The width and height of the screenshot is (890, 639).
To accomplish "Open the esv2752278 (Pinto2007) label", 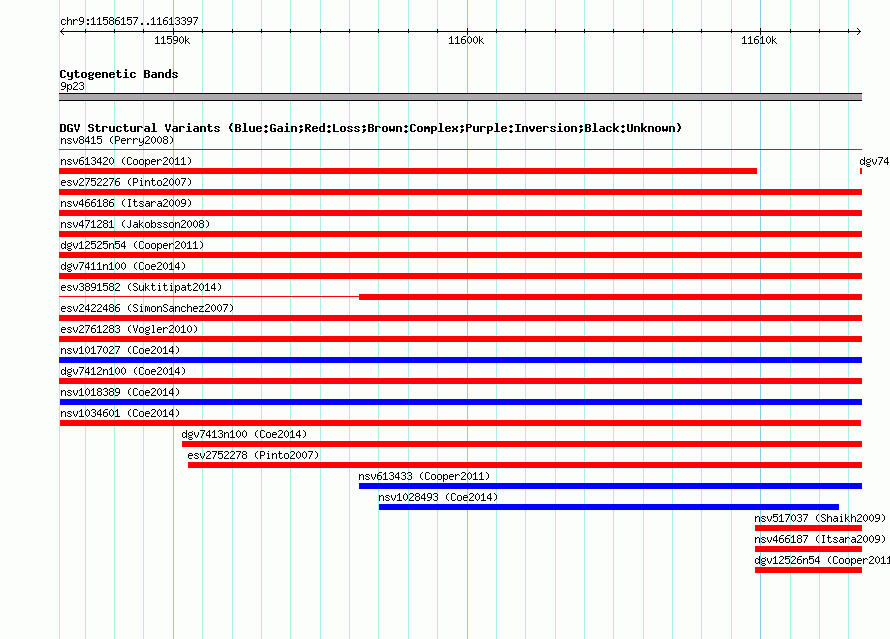I will pos(253,455).
